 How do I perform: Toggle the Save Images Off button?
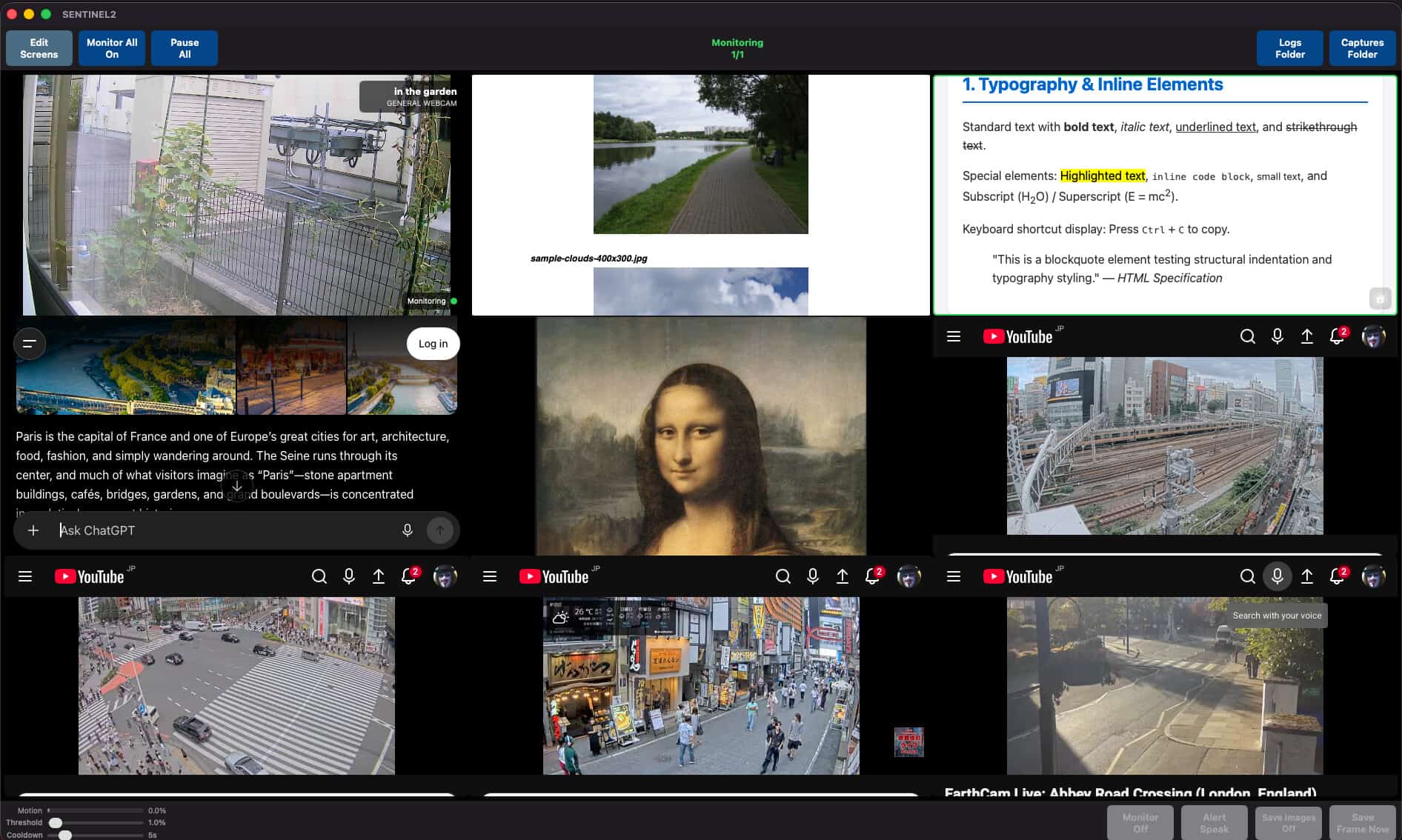point(1289,822)
